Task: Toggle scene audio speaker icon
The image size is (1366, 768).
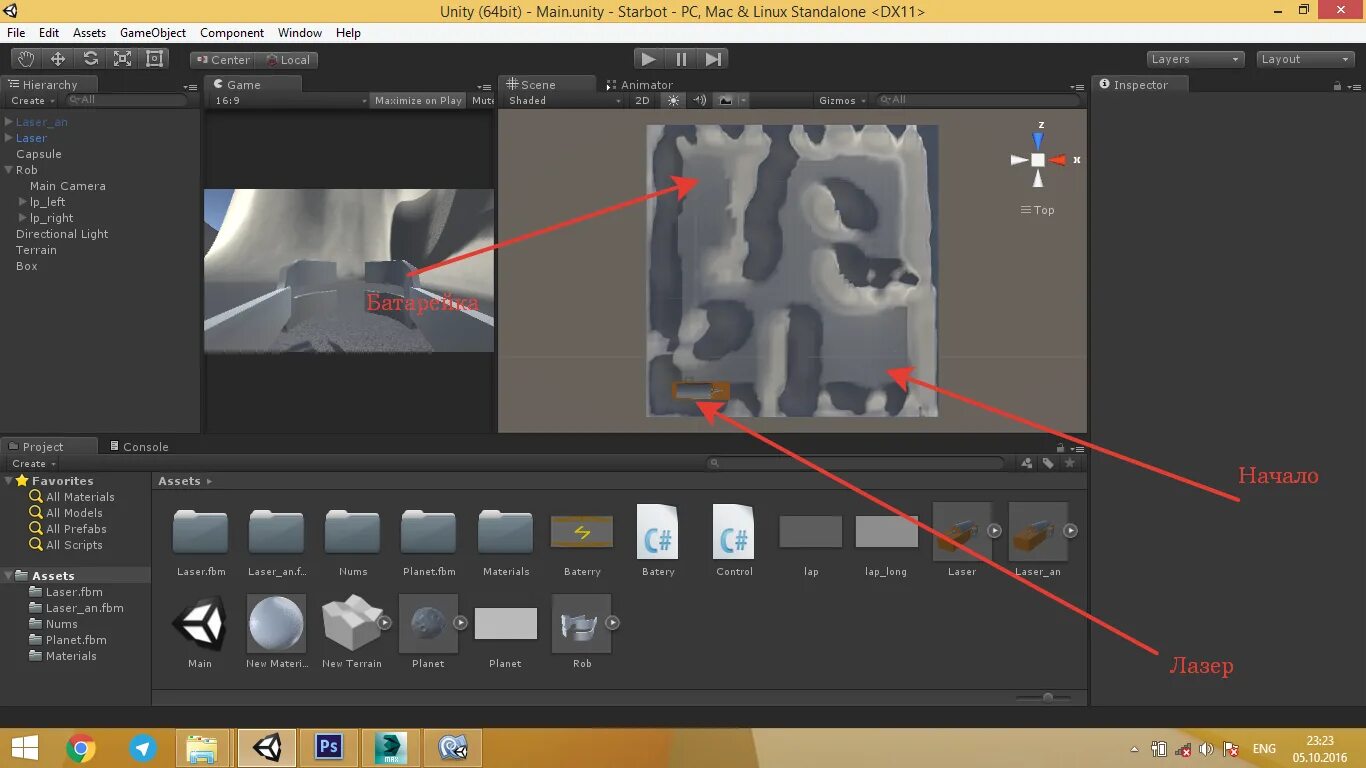Action: 699,100
